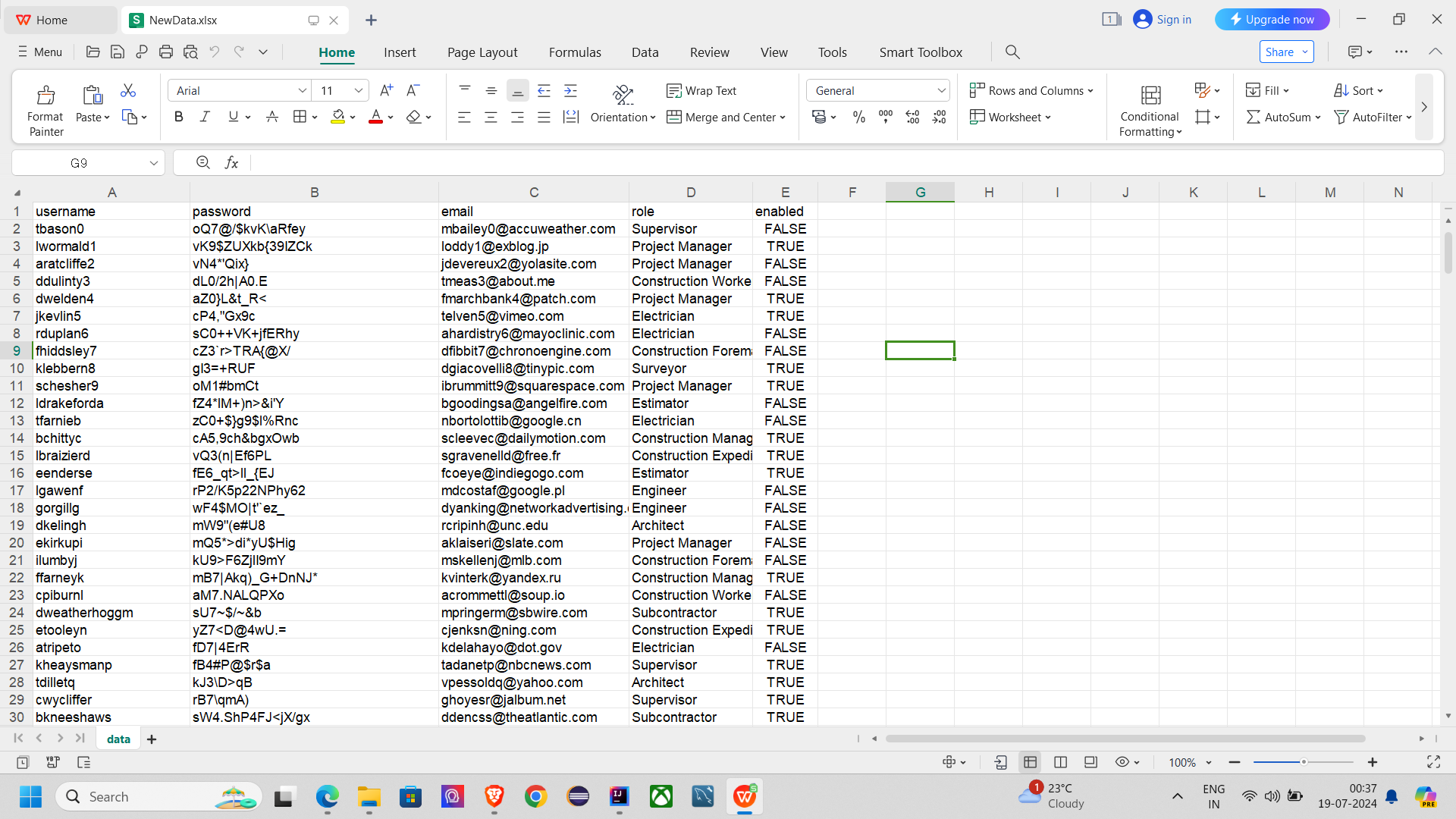Click the Increase Font Size icon
The image size is (1456, 819).
386,90
